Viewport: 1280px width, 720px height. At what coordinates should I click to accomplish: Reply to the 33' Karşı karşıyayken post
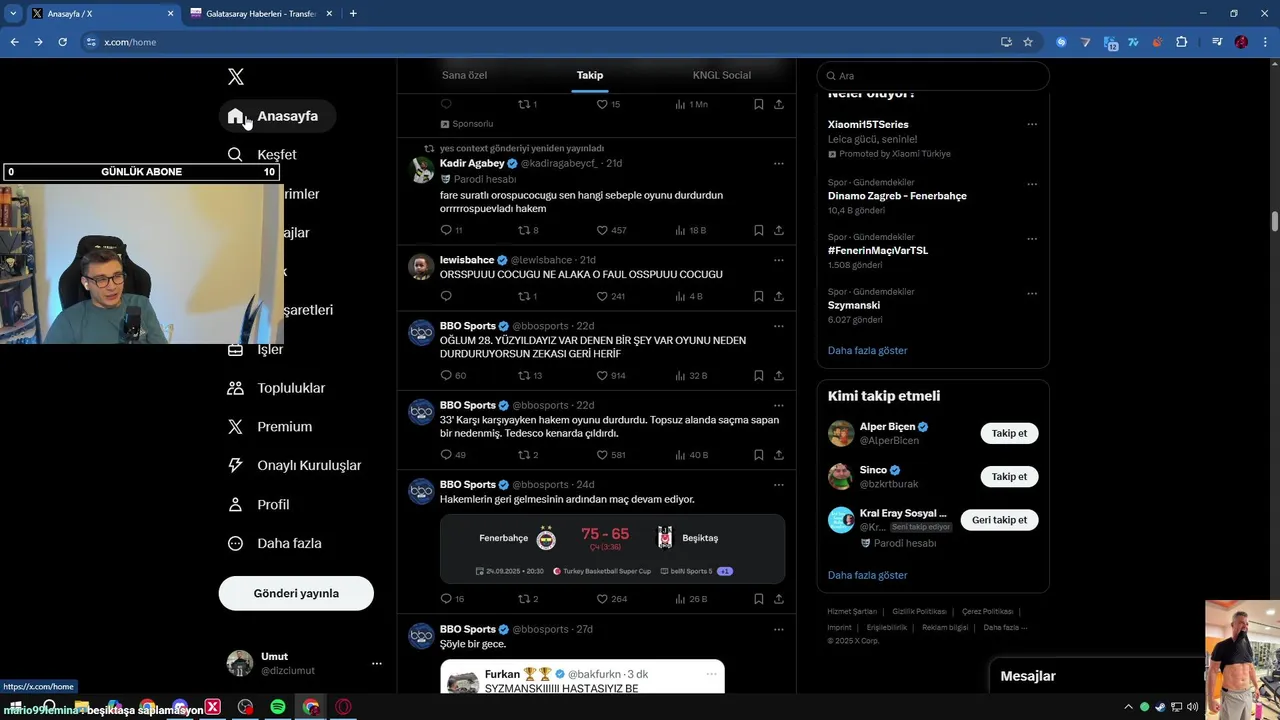[x=446, y=455]
